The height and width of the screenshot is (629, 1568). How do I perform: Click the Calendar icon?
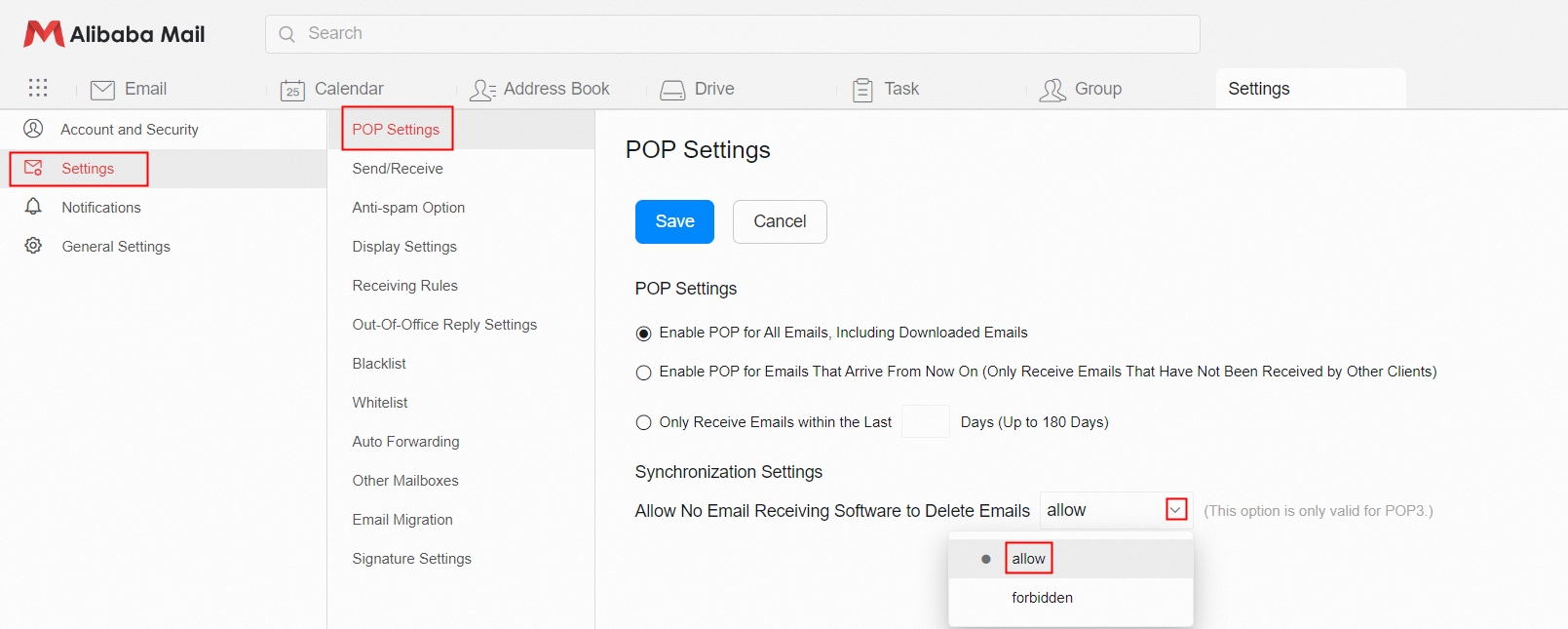tap(292, 90)
